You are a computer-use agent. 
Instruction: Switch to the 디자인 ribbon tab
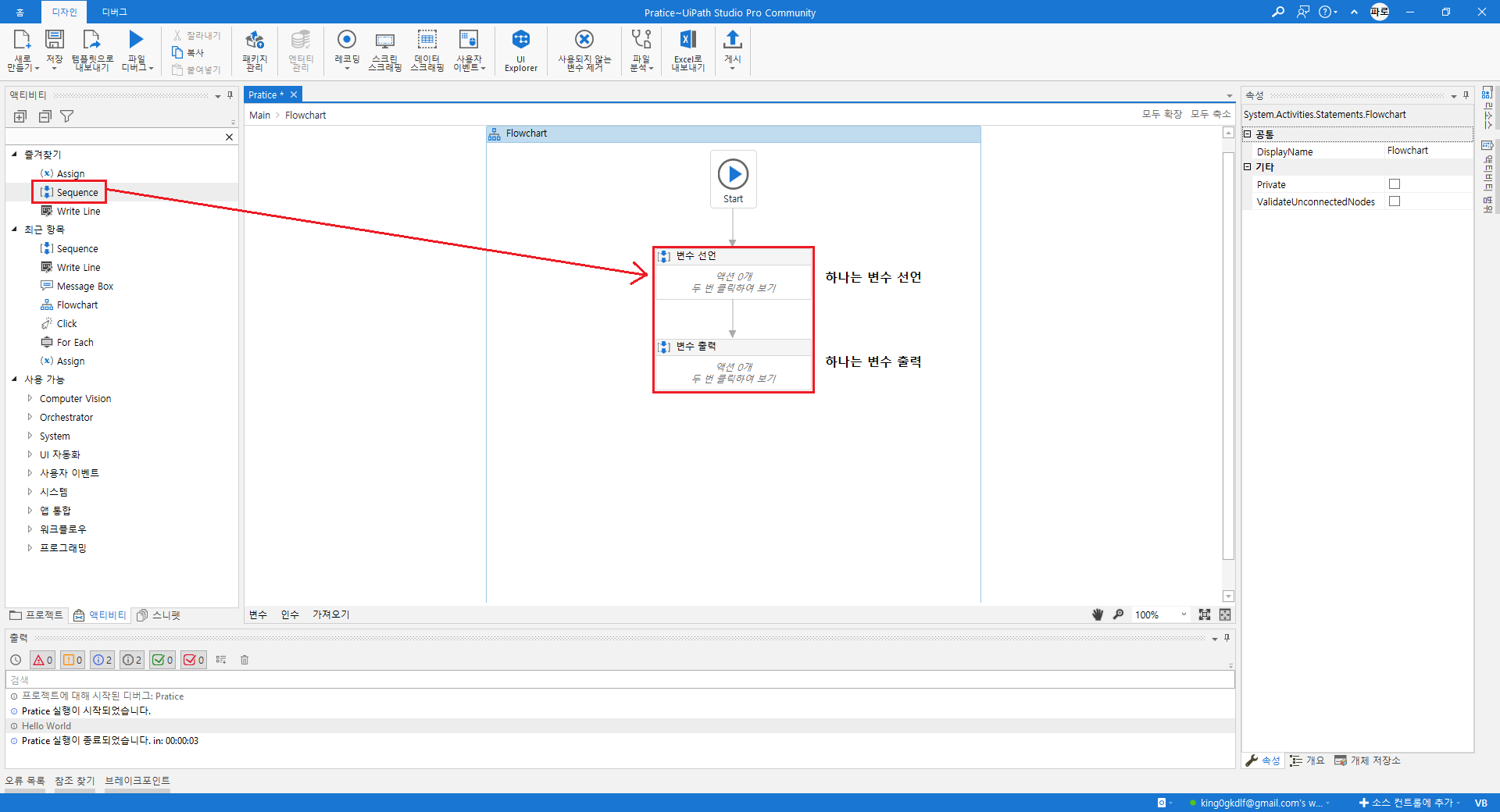point(64,12)
